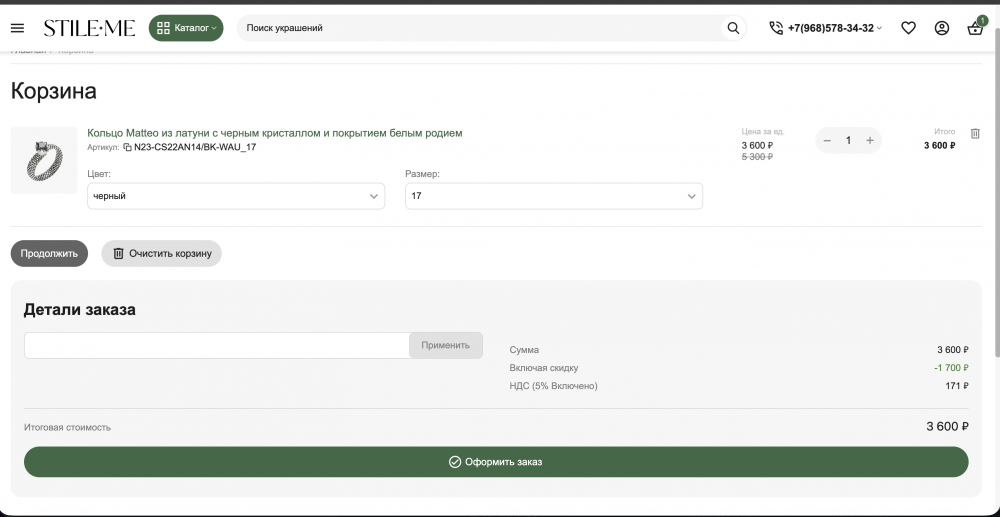Click the Оформить заказ button
Image resolution: width=1000 pixels, height=517 pixels.
(496, 462)
